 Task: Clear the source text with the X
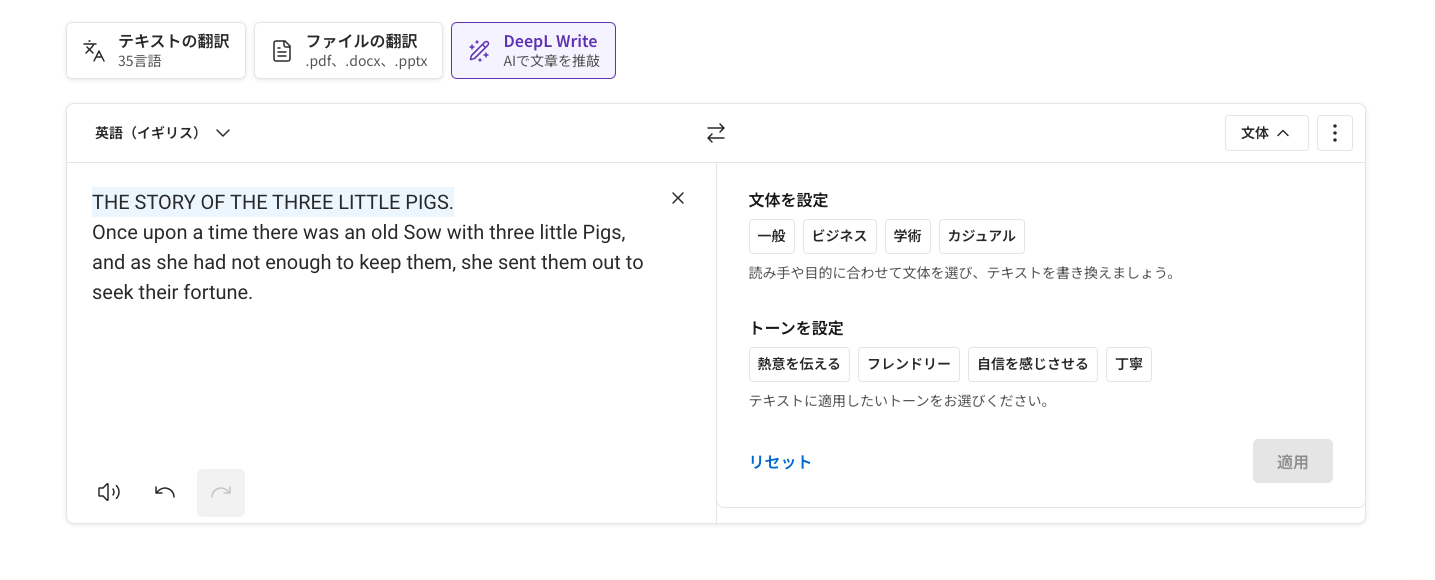pyautogui.click(x=678, y=198)
